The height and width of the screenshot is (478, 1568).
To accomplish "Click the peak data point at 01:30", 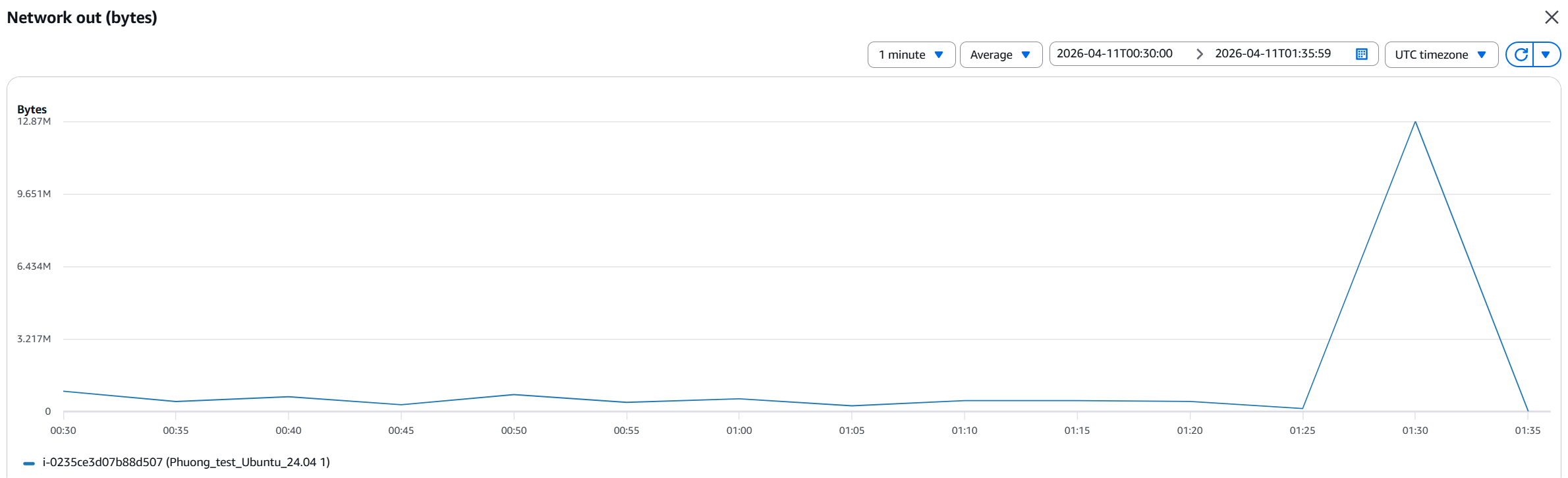I will 1415,122.
